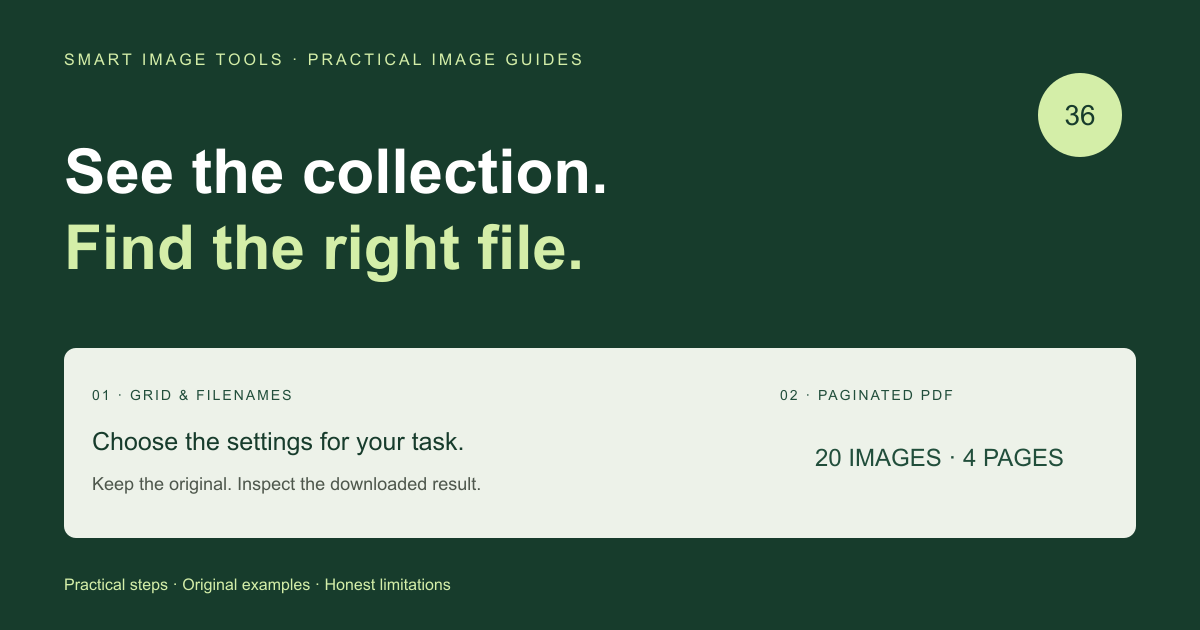Click "Choose the settings for your task."
The image size is (1200, 630).
pyautogui.click(x=278, y=442)
